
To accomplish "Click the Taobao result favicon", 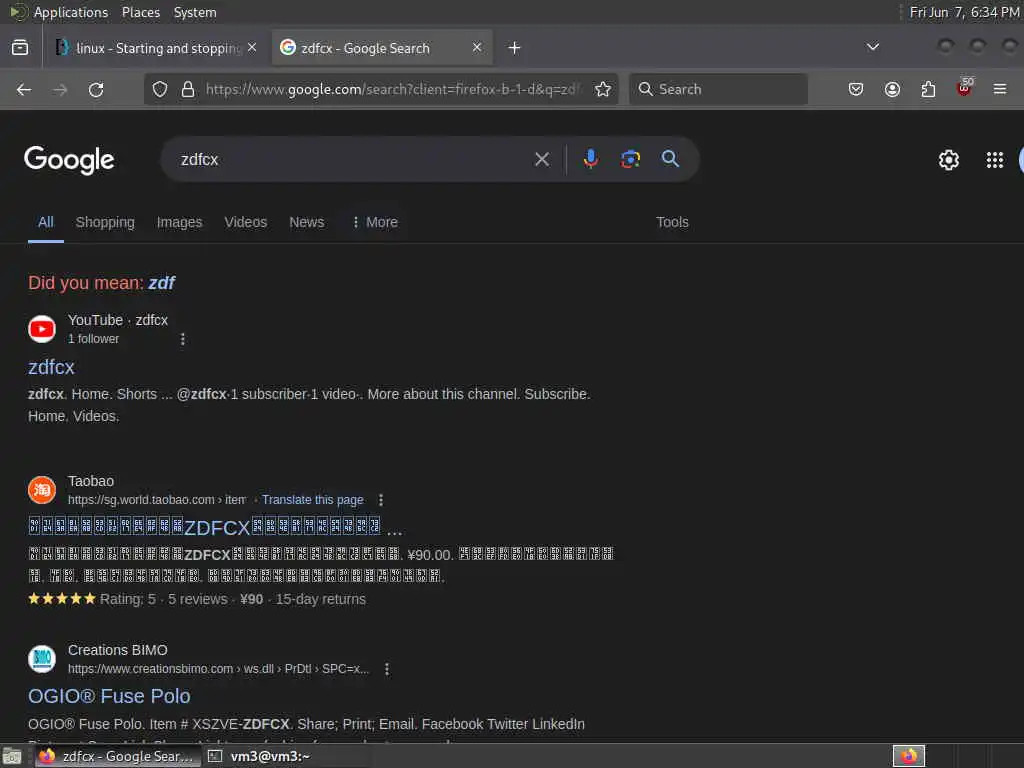I will pos(42,490).
